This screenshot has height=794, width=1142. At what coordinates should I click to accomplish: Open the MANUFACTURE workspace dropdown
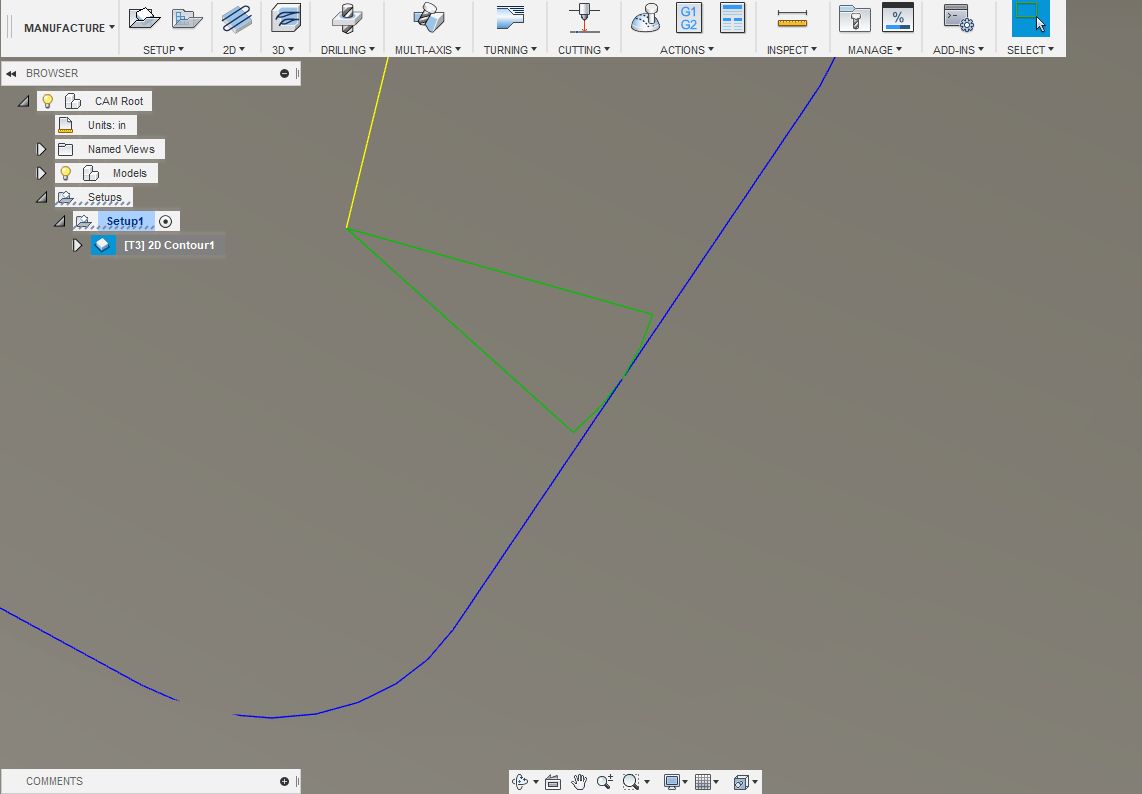coord(69,28)
